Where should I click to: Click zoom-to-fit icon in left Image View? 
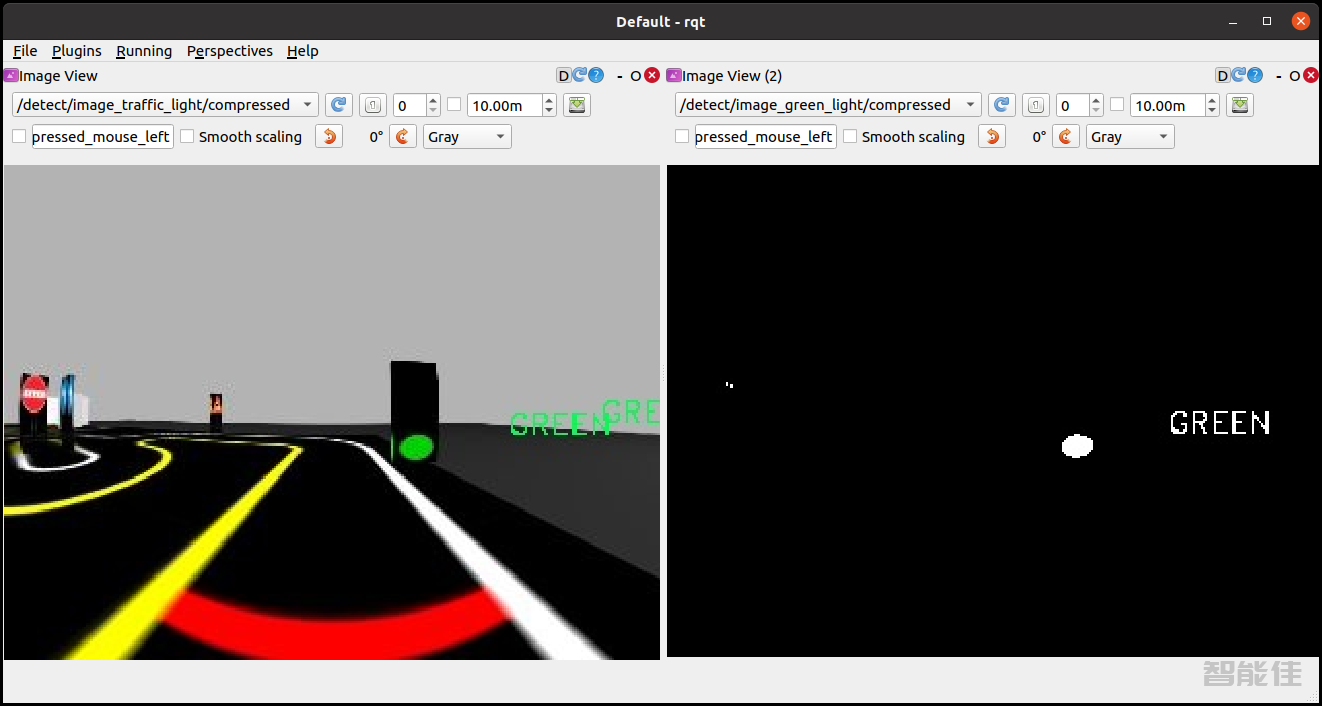pyautogui.click(x=372, y=105)
